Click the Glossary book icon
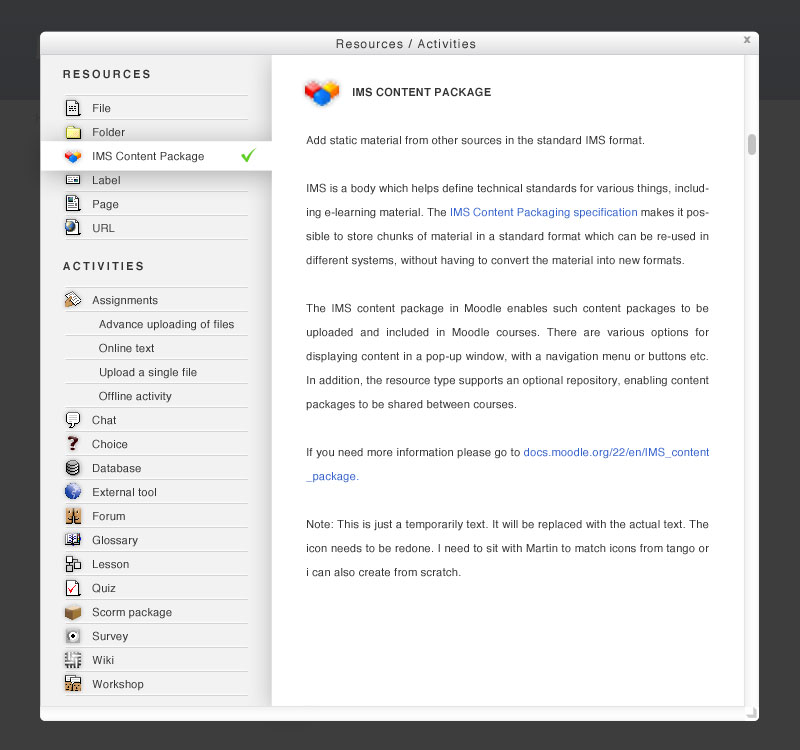Image resolution: width=800 pixels, height=750 pixels. (73, 539)
